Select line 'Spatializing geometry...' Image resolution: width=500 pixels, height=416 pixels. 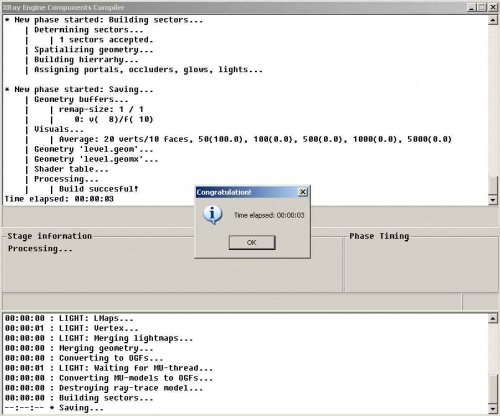click(94, 50)
